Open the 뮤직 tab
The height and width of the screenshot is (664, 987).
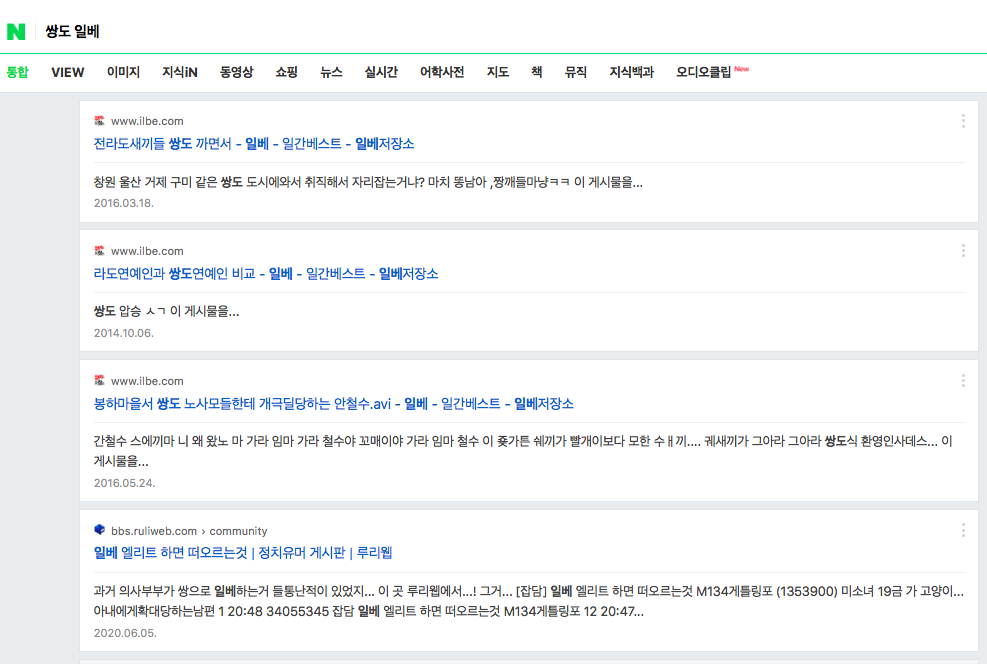576,72
